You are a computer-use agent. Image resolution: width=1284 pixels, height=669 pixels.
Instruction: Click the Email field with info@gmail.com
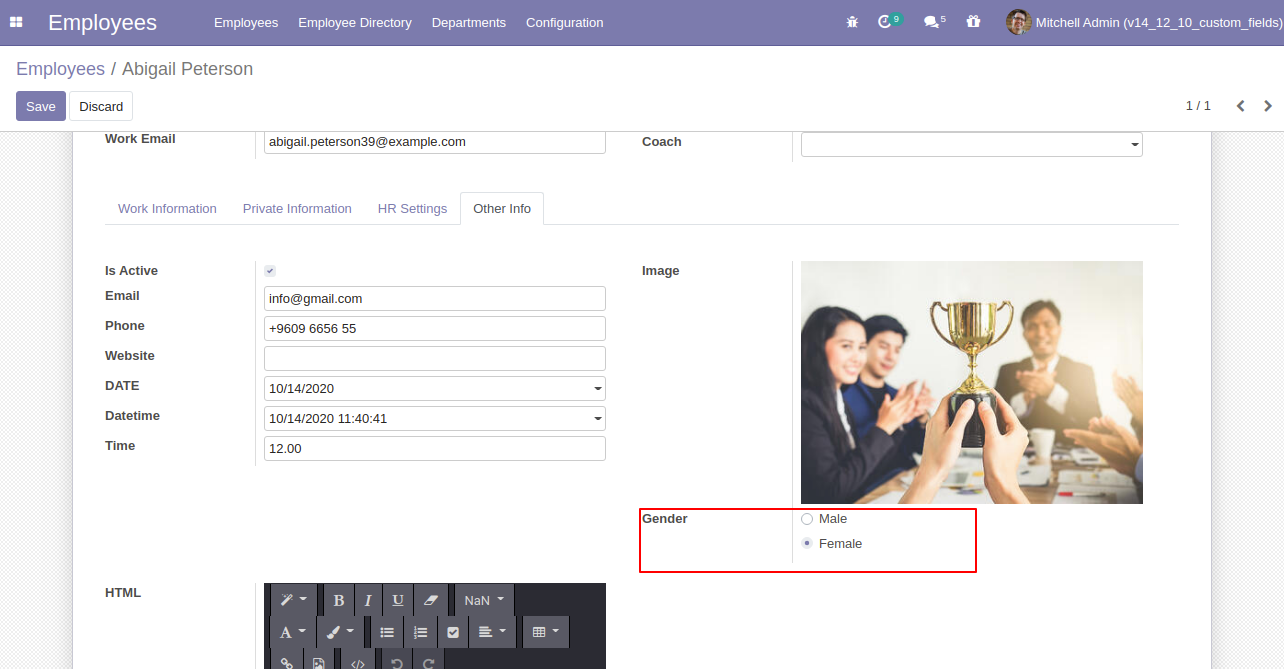[x=435, y=298]
